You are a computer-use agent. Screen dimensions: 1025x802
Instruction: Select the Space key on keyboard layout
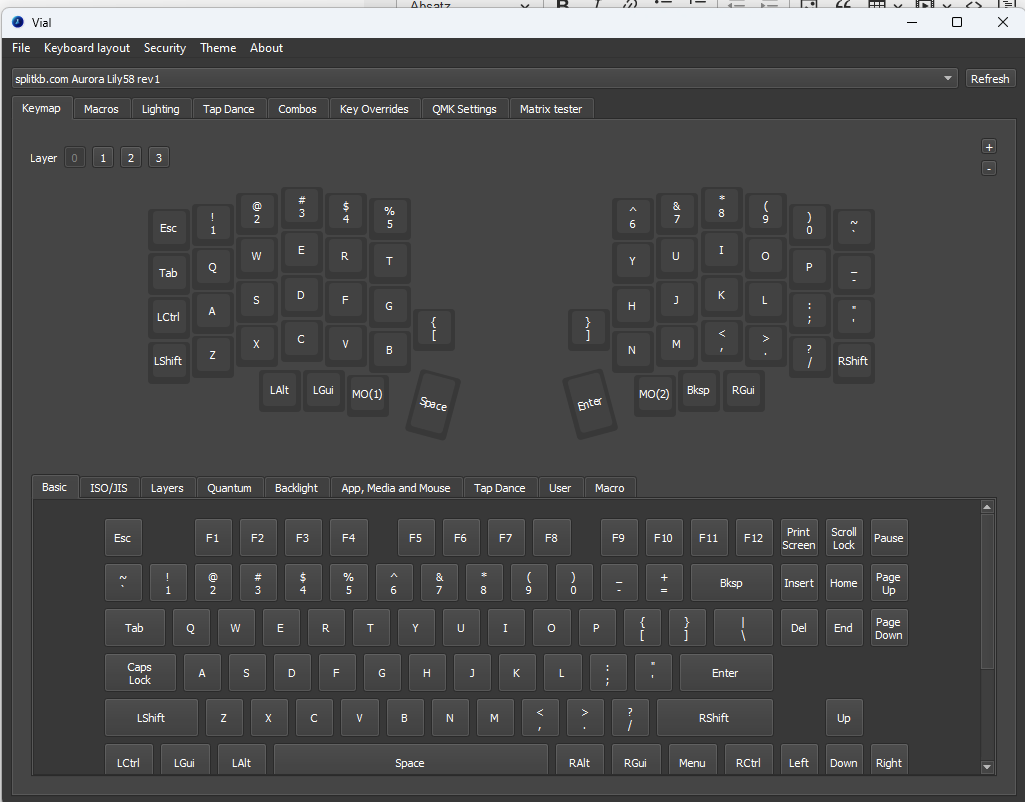coord(433,403)
